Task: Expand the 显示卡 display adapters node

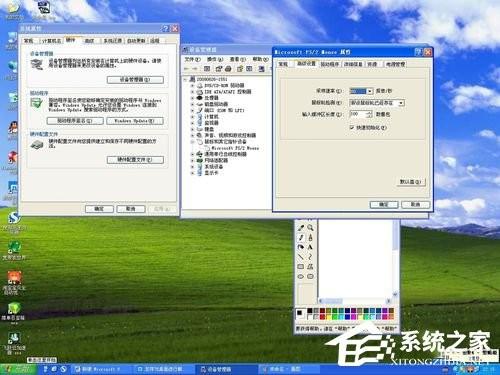Action: pyautogui.click(x=192, y=173)
